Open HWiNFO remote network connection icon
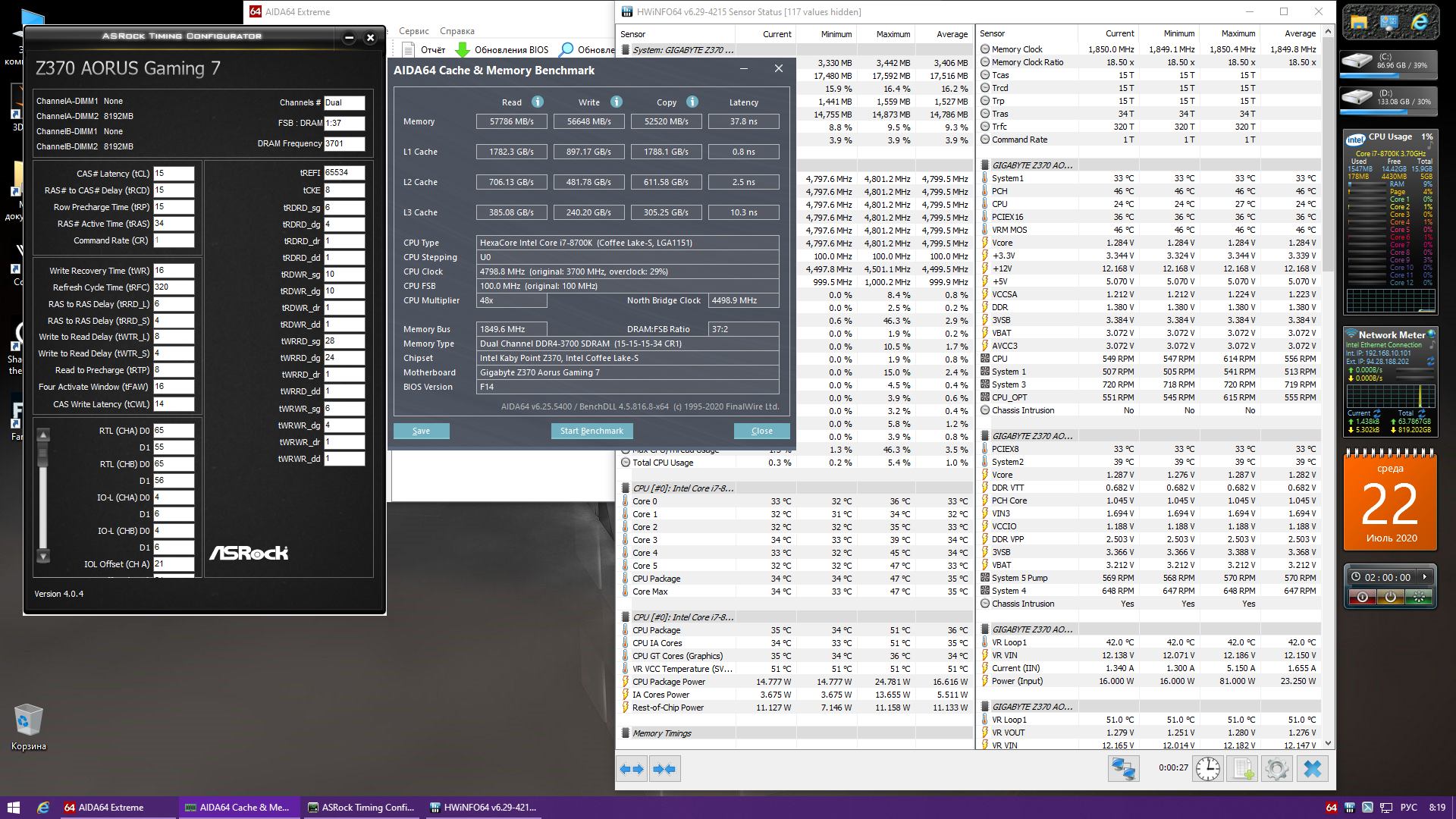The image size is (1456, 819). tap(1123, 769)
